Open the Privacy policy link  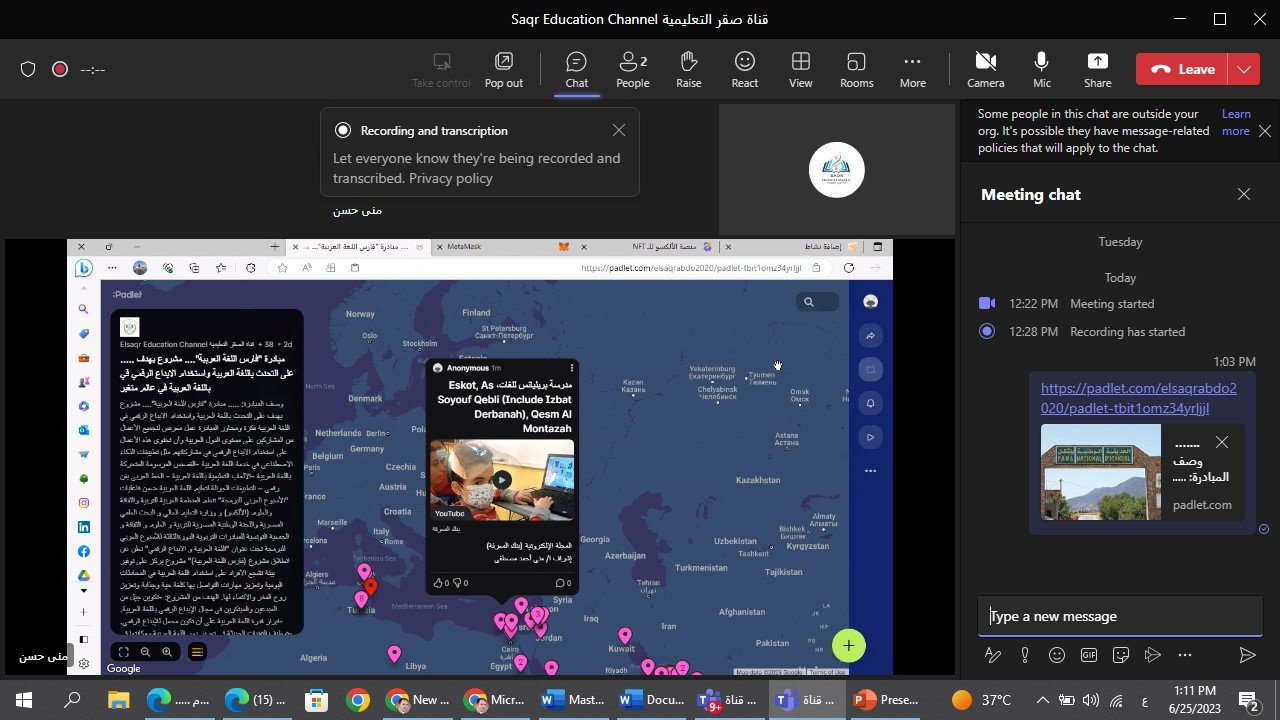point(451,178)
